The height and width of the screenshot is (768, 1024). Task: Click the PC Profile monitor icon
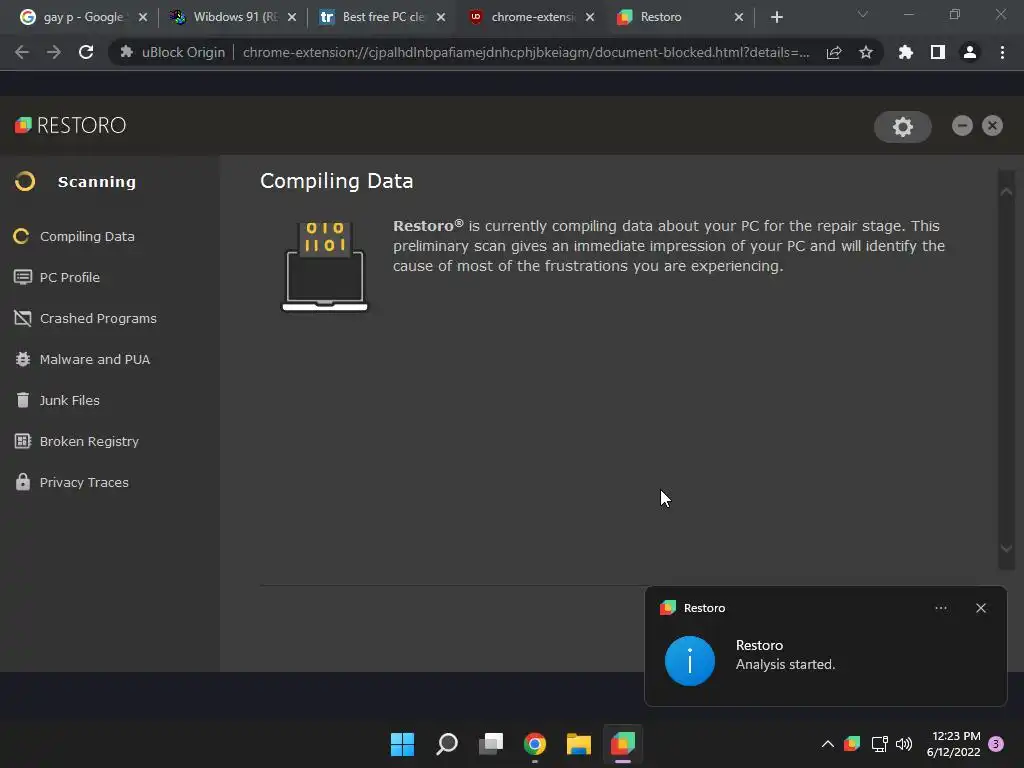[22, 278]
